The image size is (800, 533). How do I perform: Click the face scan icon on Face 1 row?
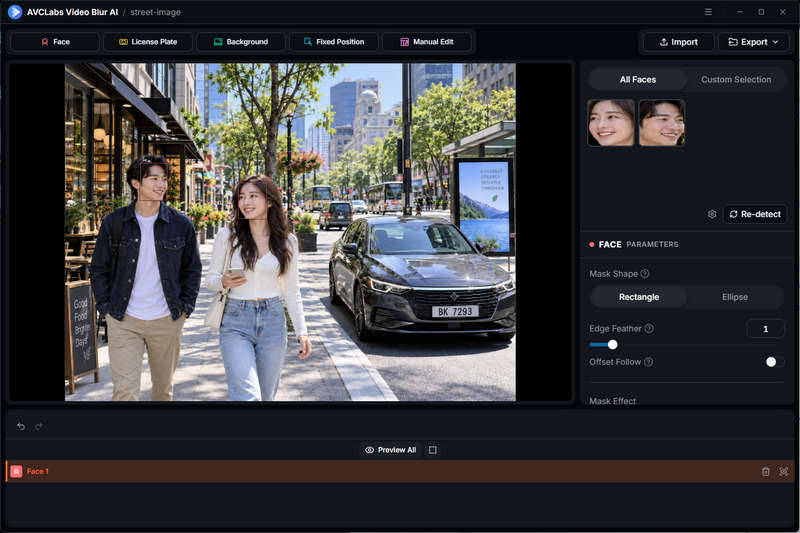[784, 471]
